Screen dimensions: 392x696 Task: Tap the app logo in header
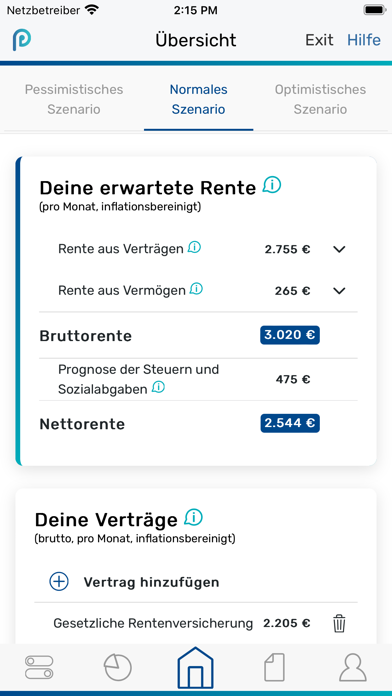[x=21, y=40]
